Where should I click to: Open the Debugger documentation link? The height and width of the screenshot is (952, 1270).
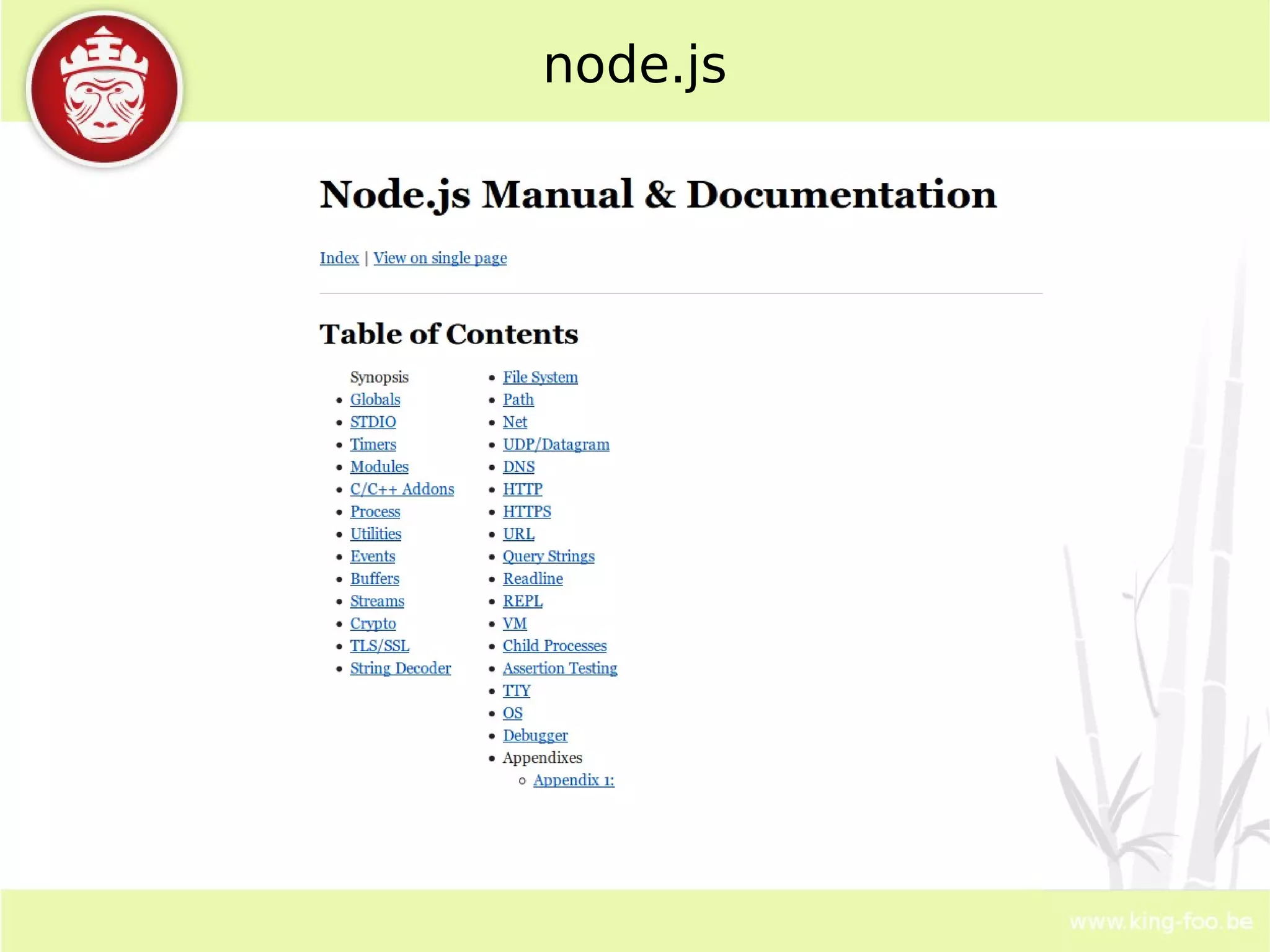pyautogui.click(x=535, y=736)
